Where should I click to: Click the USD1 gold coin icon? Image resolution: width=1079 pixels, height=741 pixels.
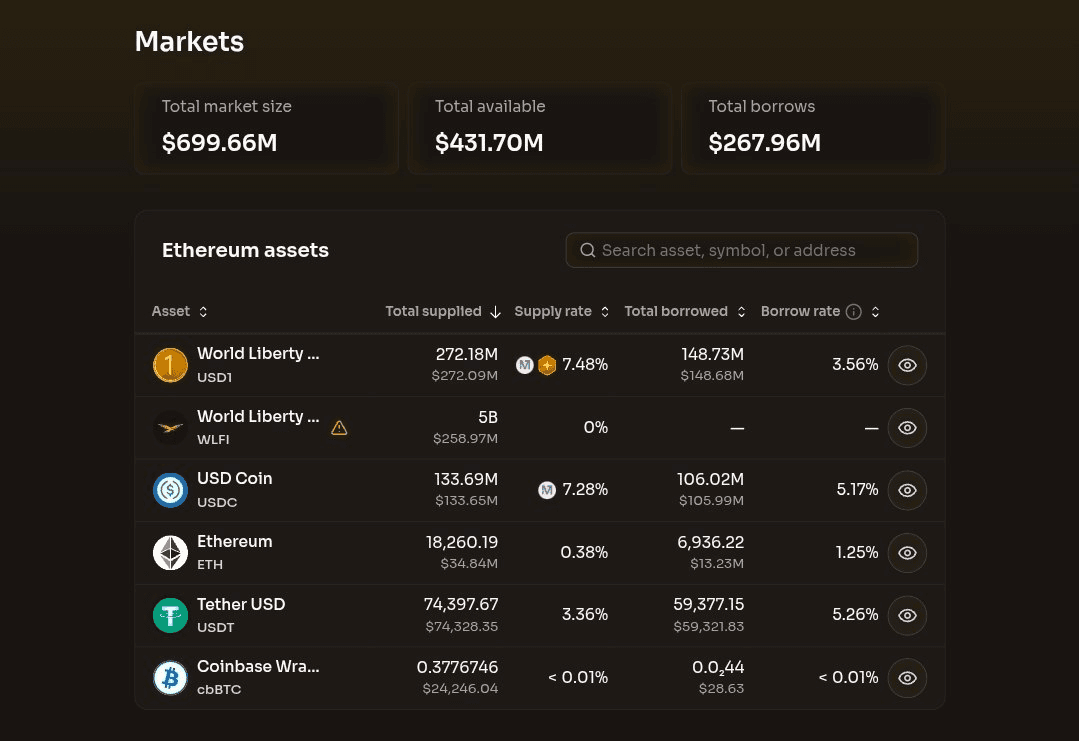(x=170, y=365)
